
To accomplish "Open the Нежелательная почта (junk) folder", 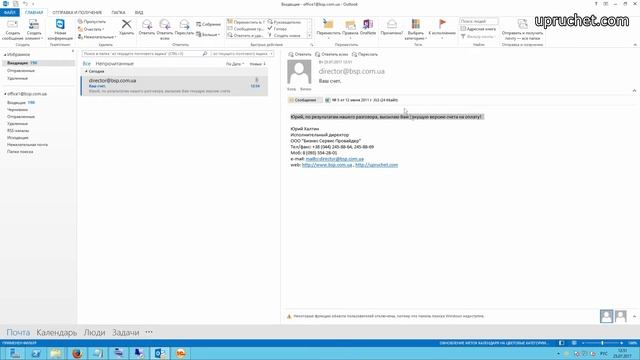I will (27, 144).
